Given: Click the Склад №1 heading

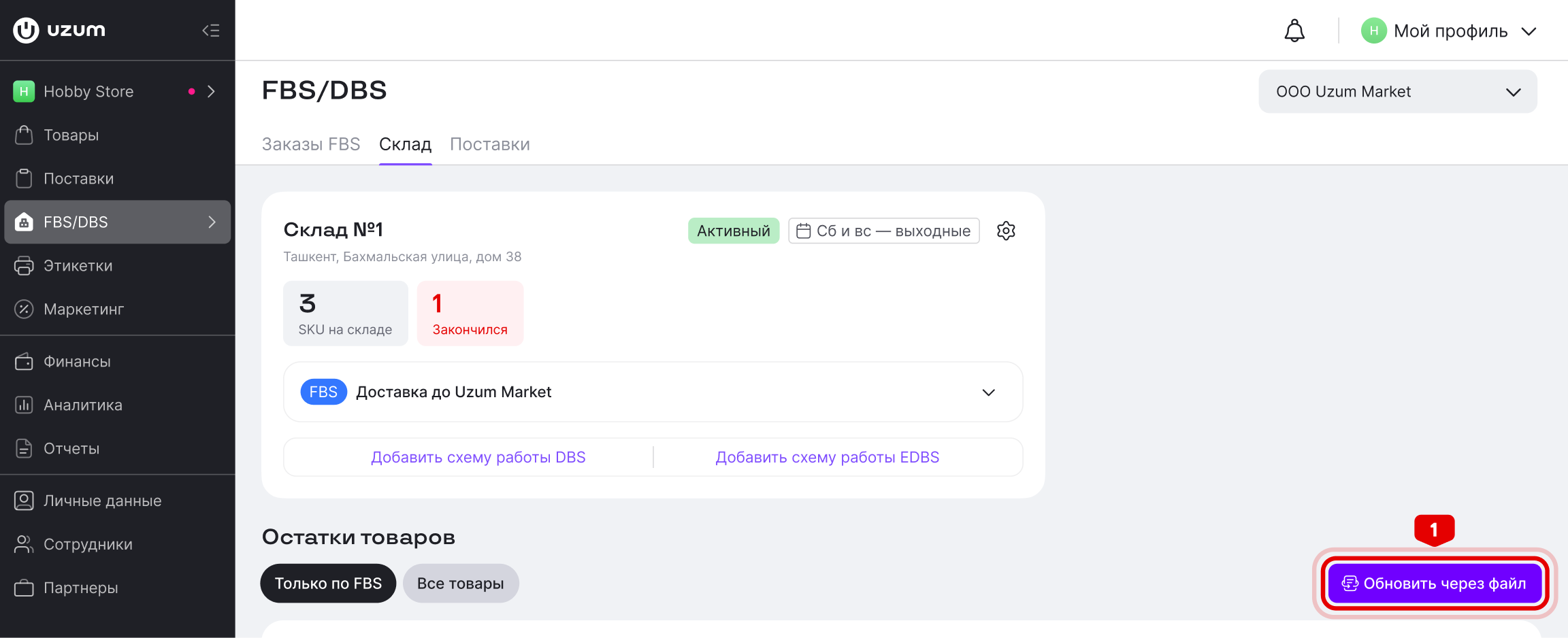Looking at the screenshot, I should [333, 230].
